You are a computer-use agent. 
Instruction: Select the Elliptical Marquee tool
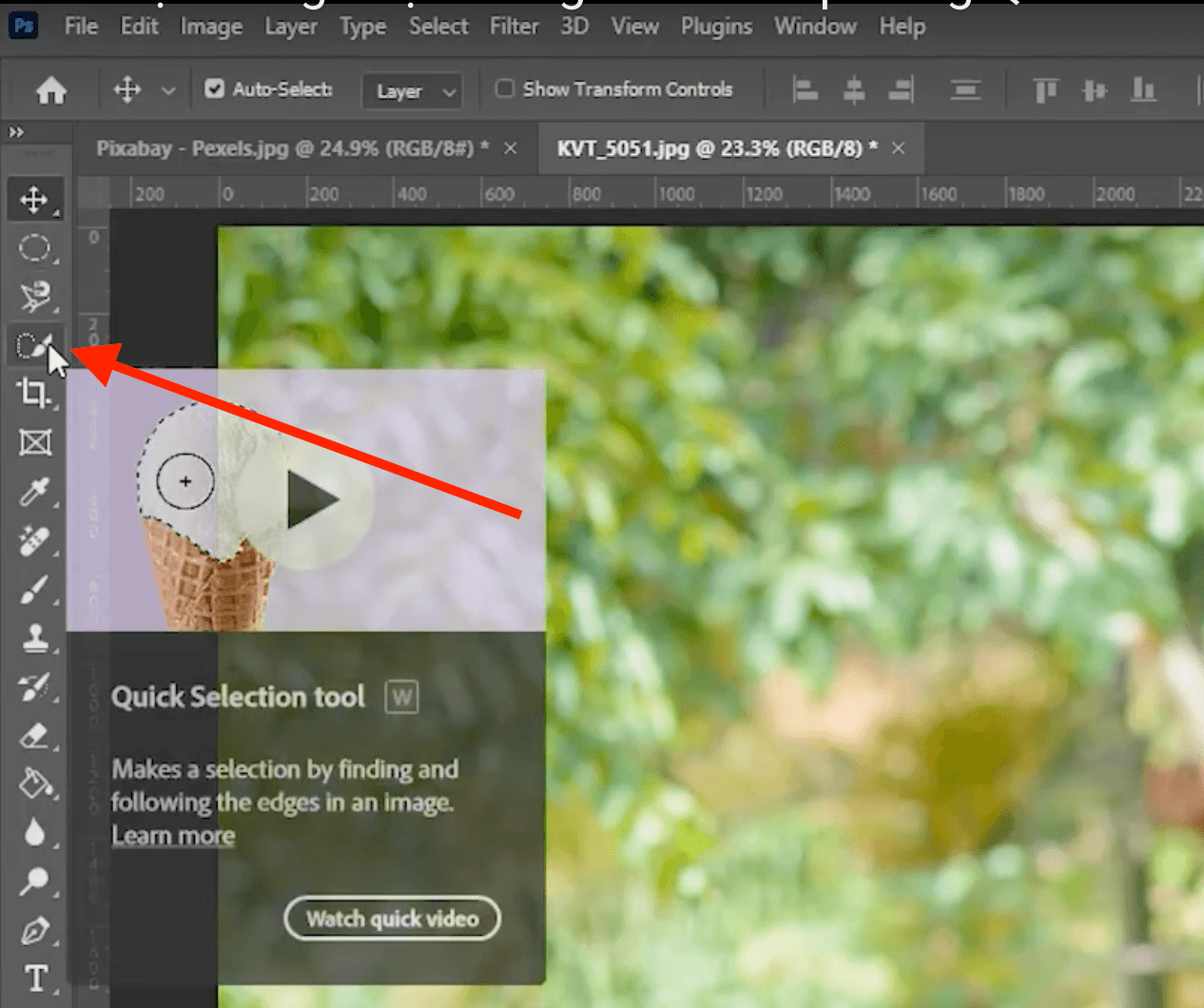(x=34, y=248)
